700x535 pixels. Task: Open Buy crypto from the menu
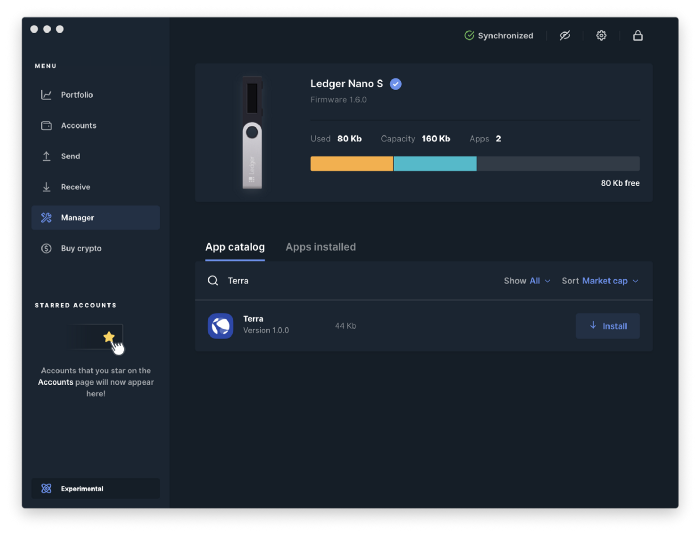click(x=96, y=248)
